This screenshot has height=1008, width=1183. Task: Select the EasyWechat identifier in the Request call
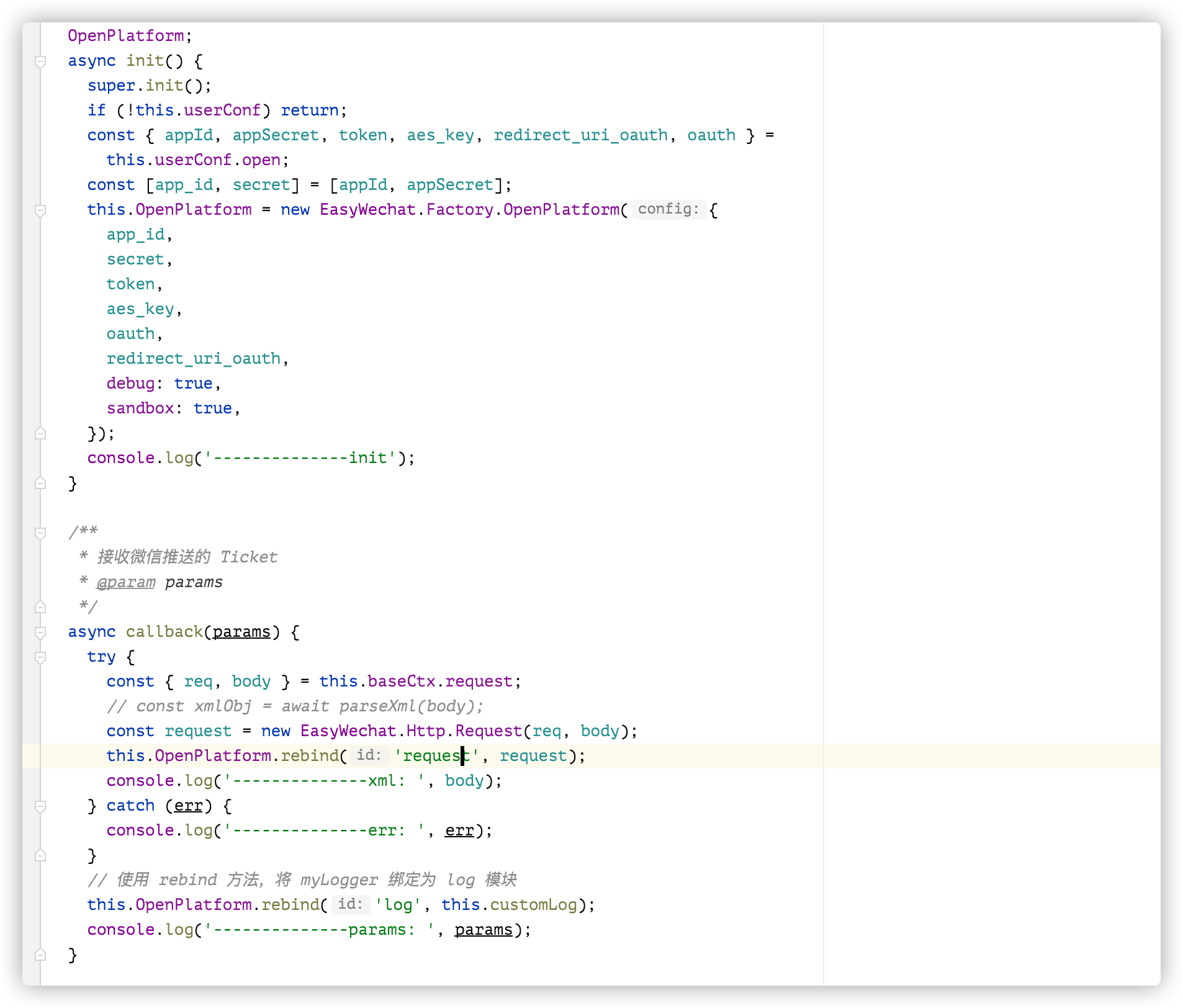(350, 731)
